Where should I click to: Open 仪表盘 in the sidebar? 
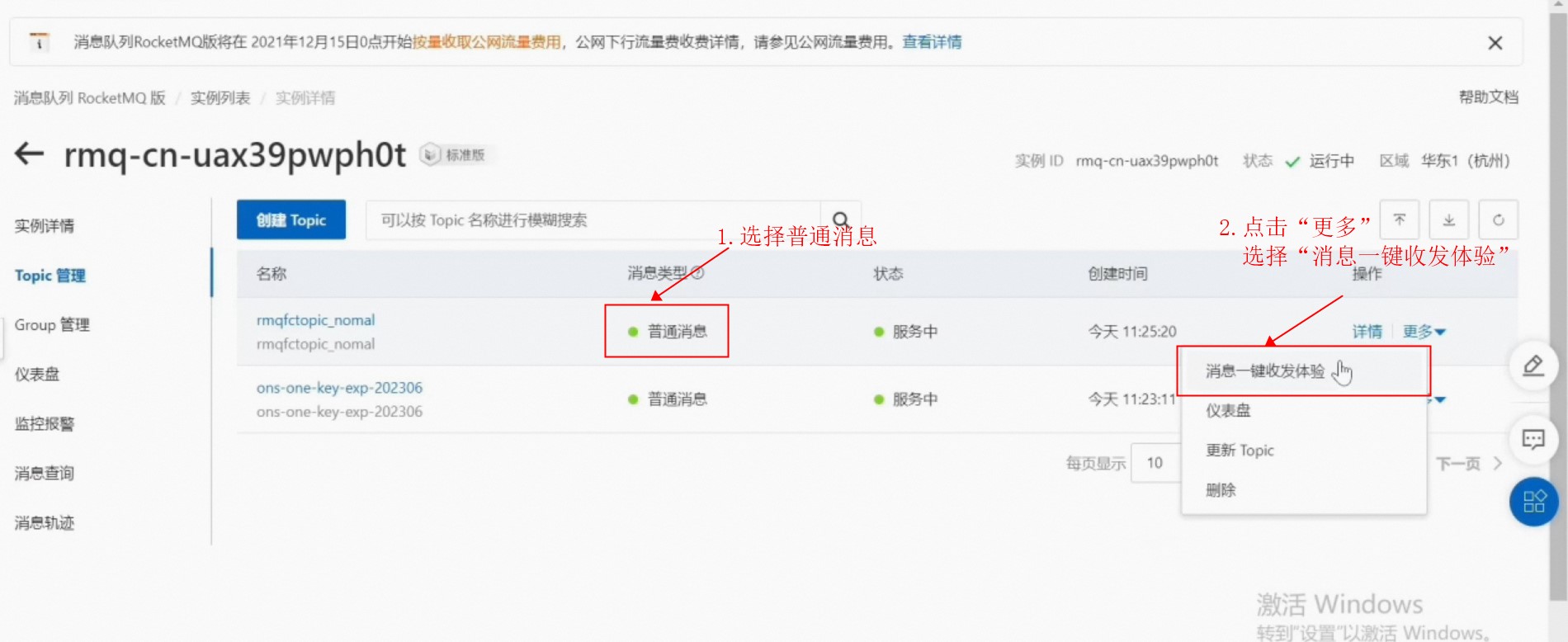click(37, 374)
